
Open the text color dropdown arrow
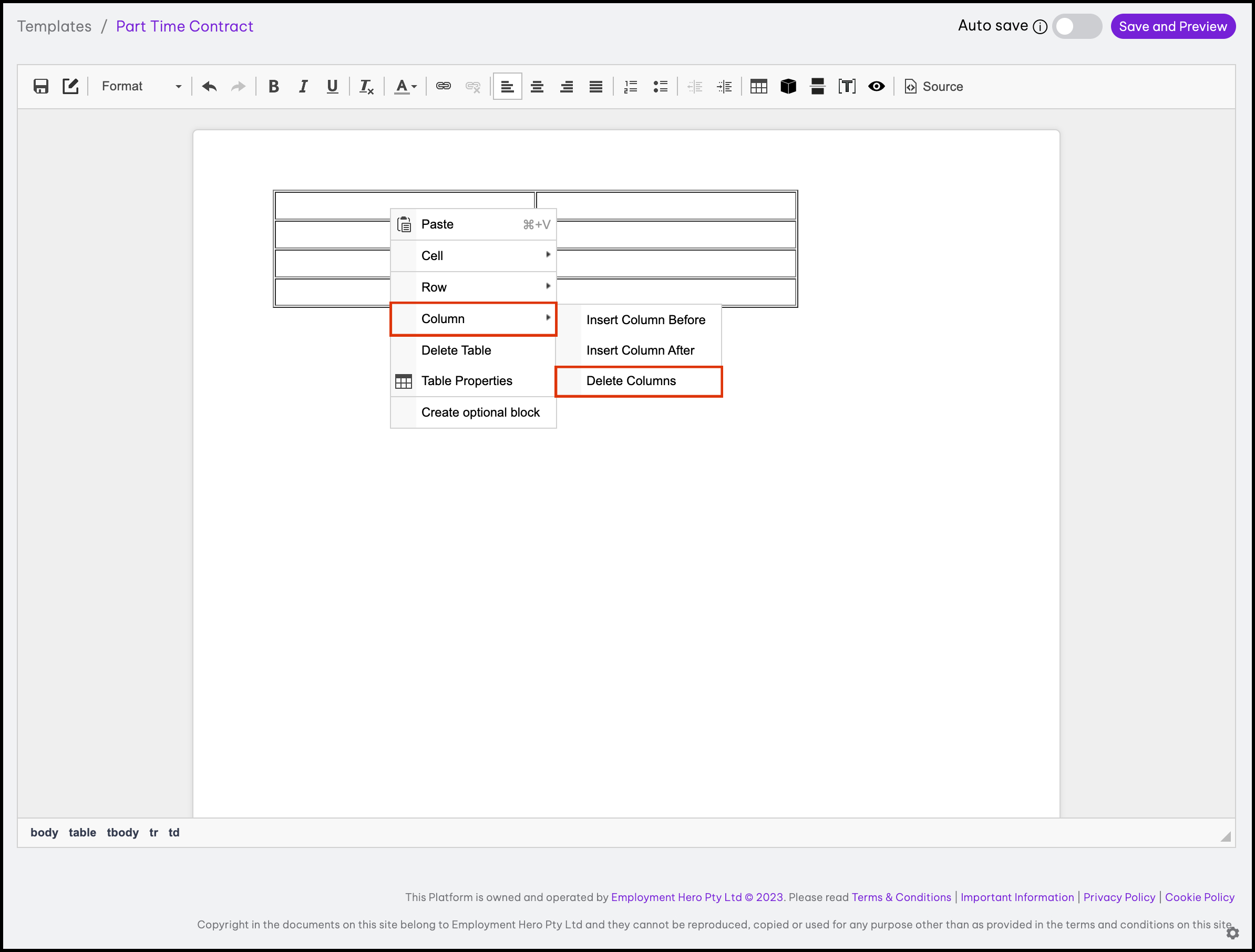[414, 86]
